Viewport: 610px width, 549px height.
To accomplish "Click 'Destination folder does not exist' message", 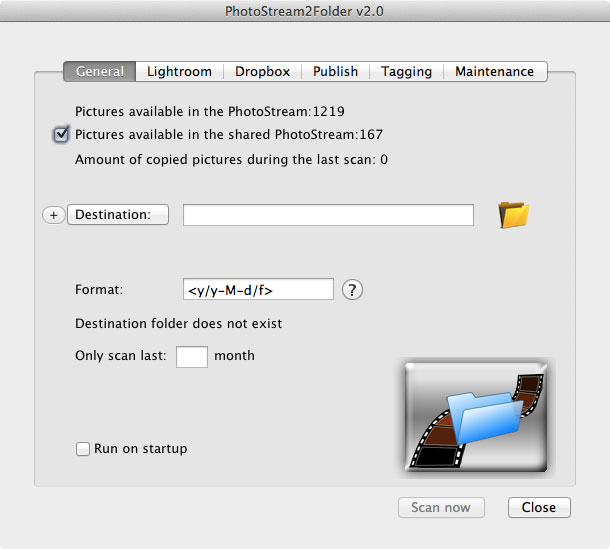I will pyautogui.click(x=179, y=324).
